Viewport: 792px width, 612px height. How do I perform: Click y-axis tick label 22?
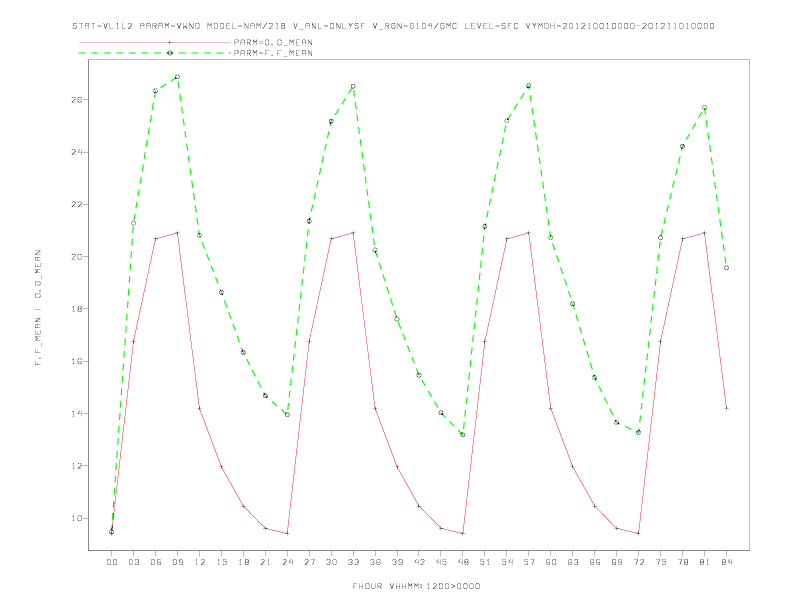(x=76, y=205)
